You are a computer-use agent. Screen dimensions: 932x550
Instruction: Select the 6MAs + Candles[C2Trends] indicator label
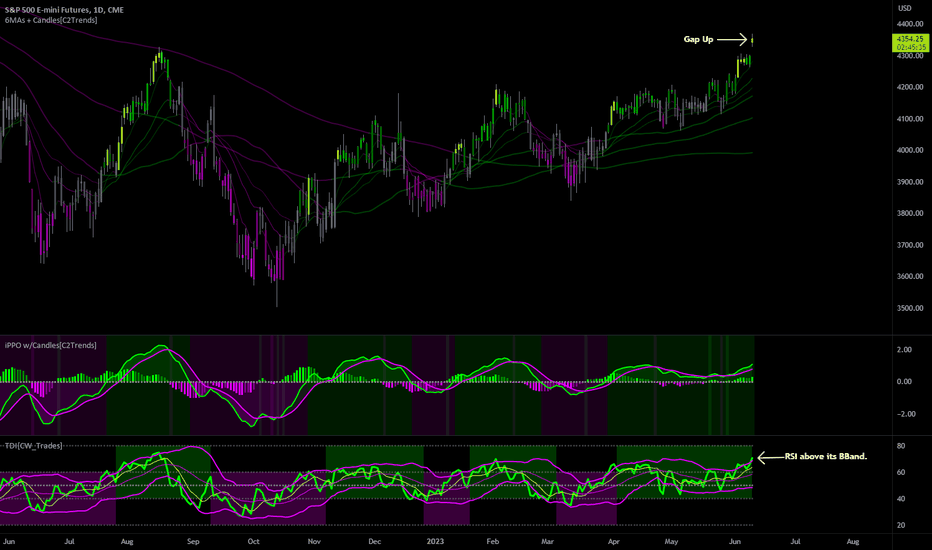(x=51, y=20)
